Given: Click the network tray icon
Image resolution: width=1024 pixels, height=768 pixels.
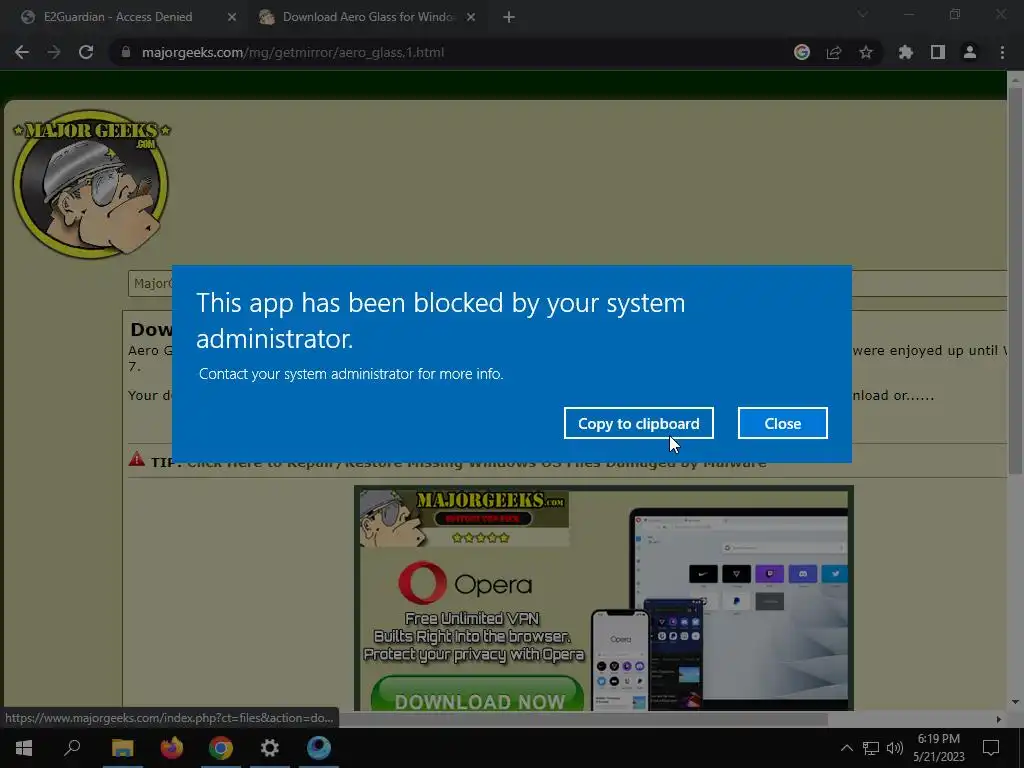Looking at the screenshot, I should [871, 748].
